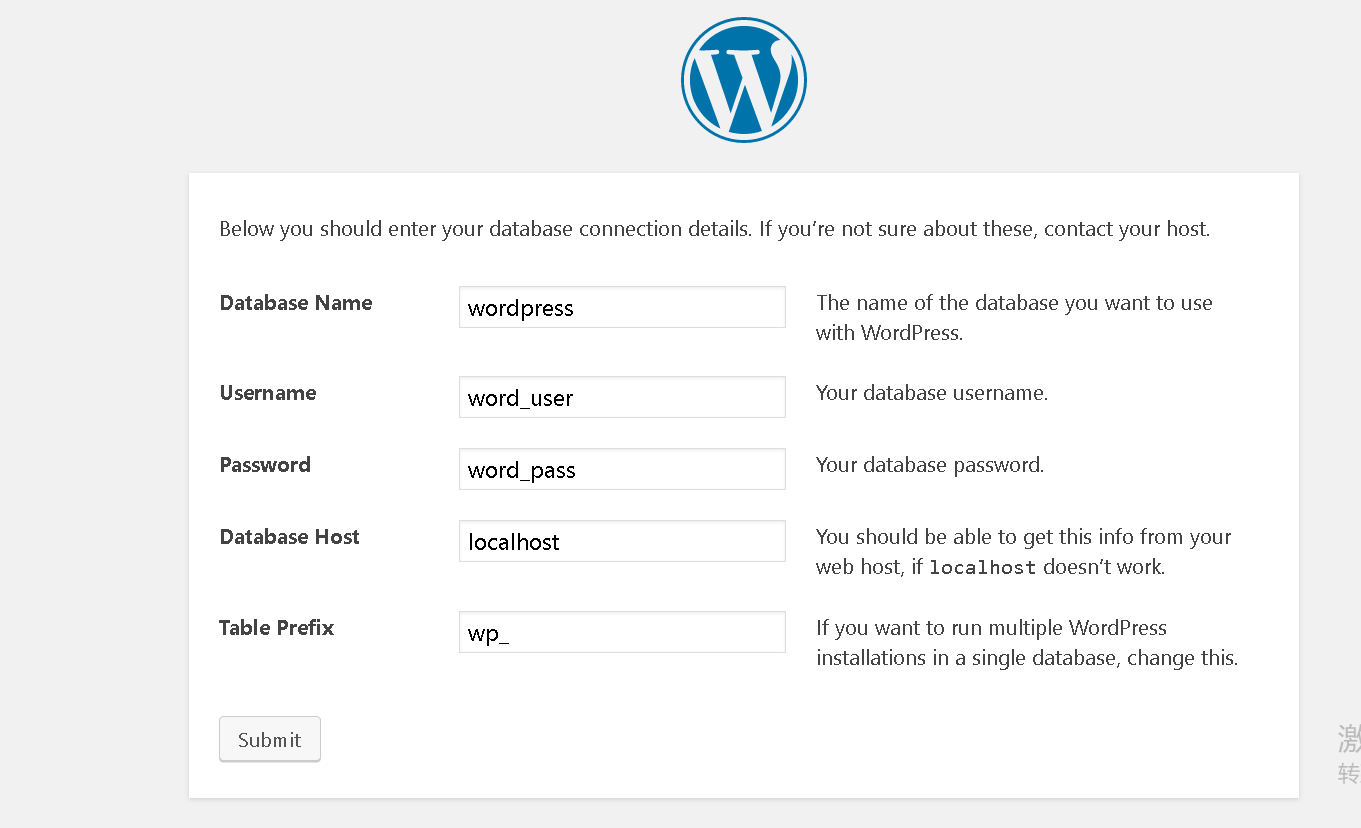
Task: Edit the Database Host field with localhost
Action: click(x=622, y=541)
